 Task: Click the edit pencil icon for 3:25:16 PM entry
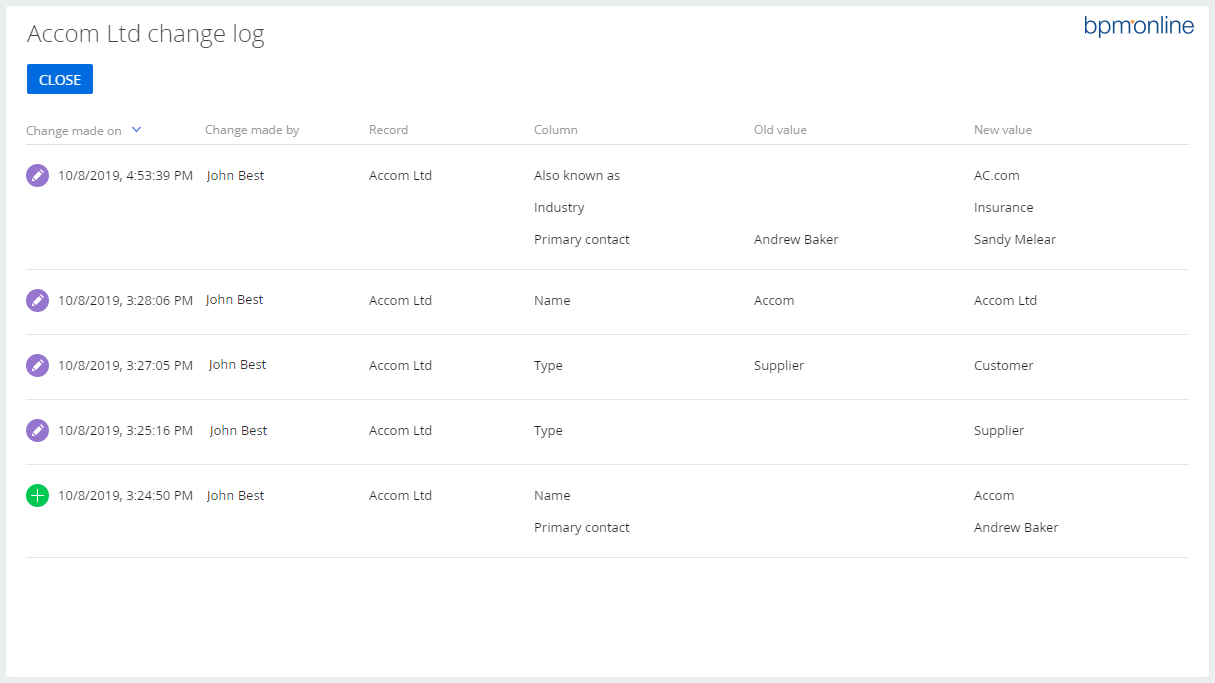37,430
